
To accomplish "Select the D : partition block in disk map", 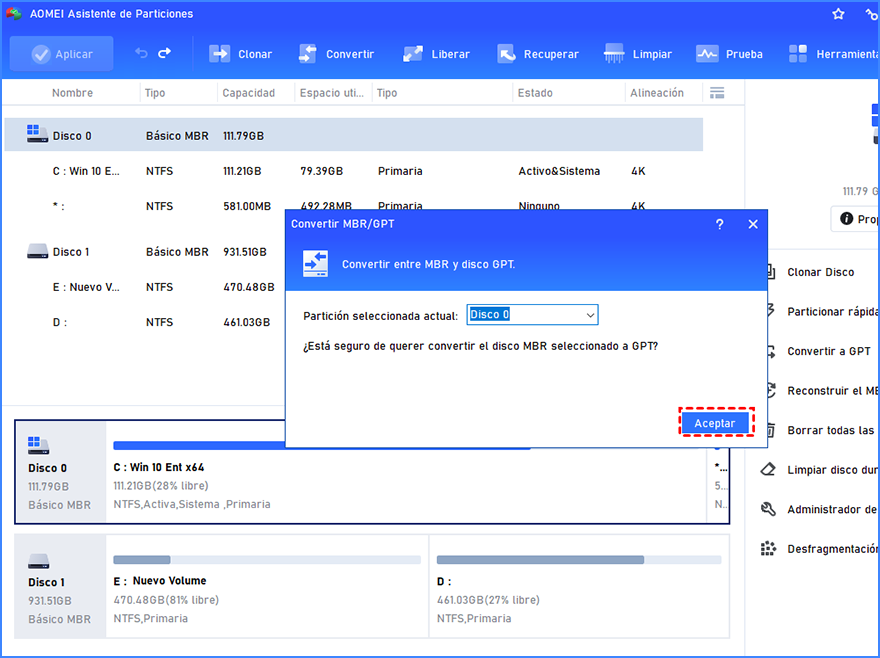I will coord(579,586).
